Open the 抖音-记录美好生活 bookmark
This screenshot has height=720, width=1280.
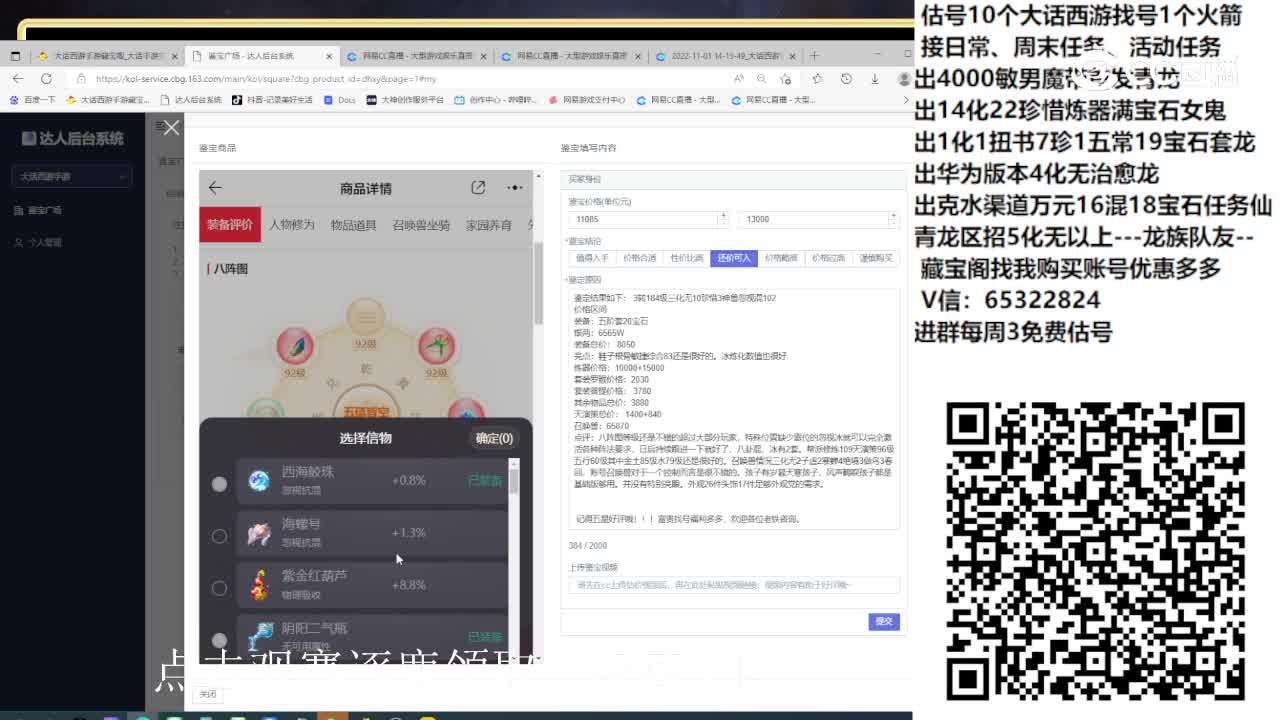tap(272, 100)
